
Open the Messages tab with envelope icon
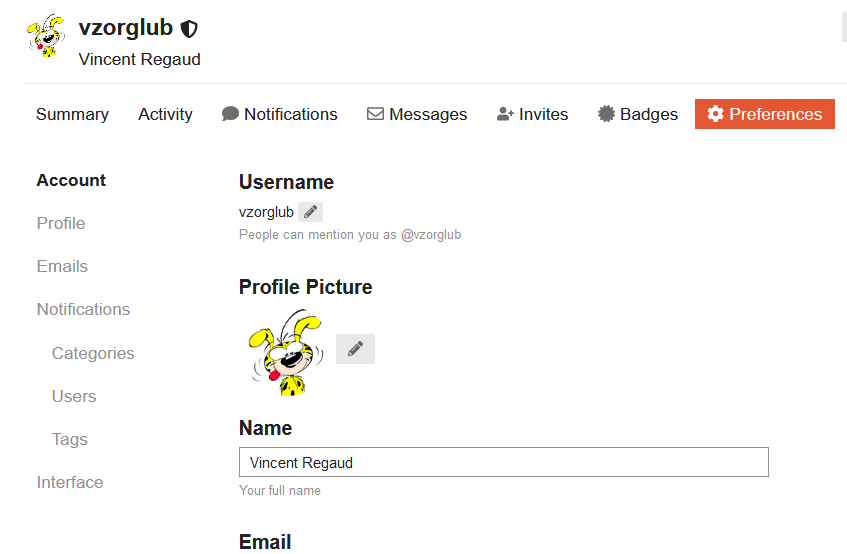pyautogui.click(x=417, y=114)
